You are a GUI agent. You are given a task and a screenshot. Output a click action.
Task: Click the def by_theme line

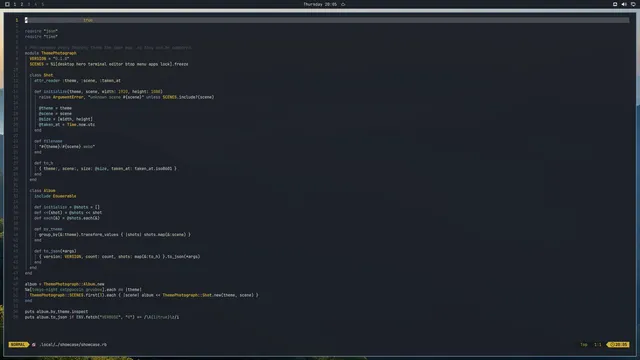click(48, 229)
